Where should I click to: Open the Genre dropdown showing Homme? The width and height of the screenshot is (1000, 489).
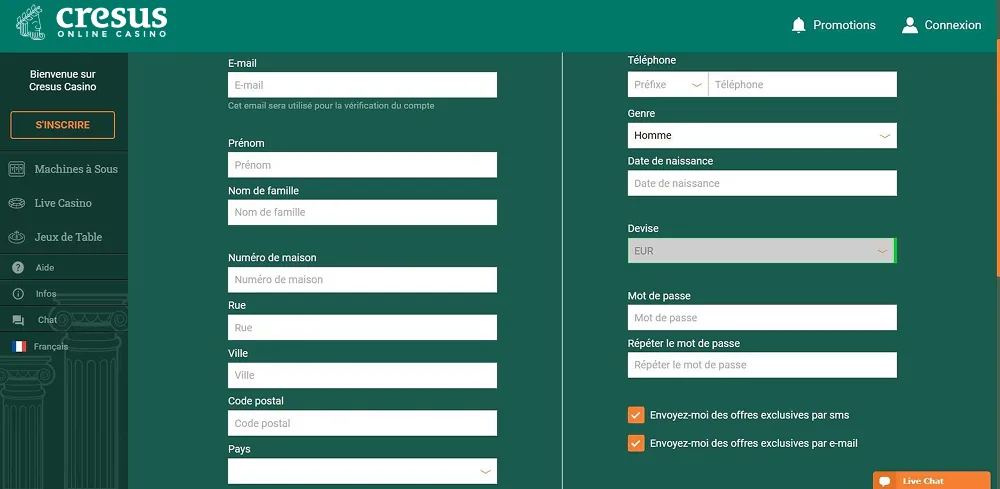(762, 135)
